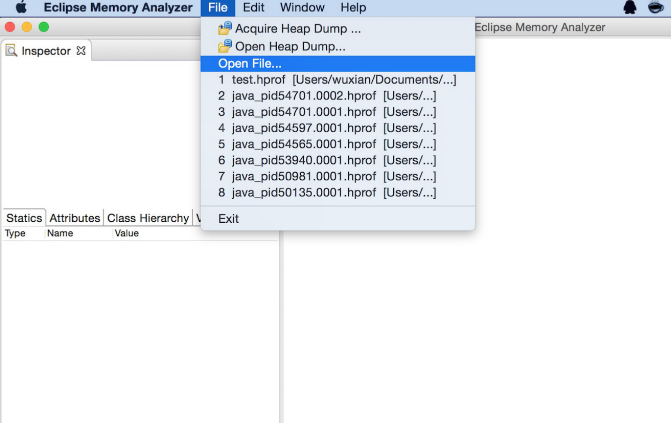Select Open File... menu item
The image size is (671, 424).
[x=338, y=64]
